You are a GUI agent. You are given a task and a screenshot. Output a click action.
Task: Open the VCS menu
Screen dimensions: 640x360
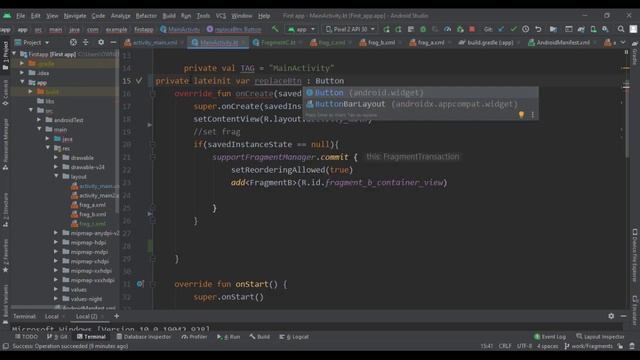tap(221, 16)
